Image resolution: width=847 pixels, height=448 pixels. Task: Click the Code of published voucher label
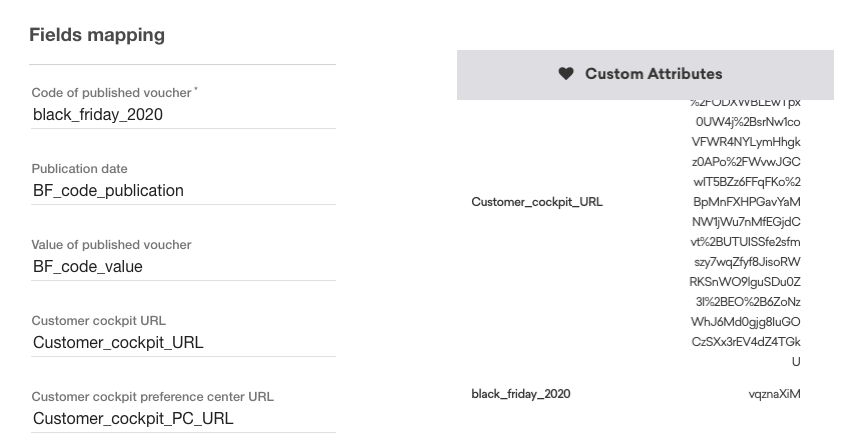point(112,93)
